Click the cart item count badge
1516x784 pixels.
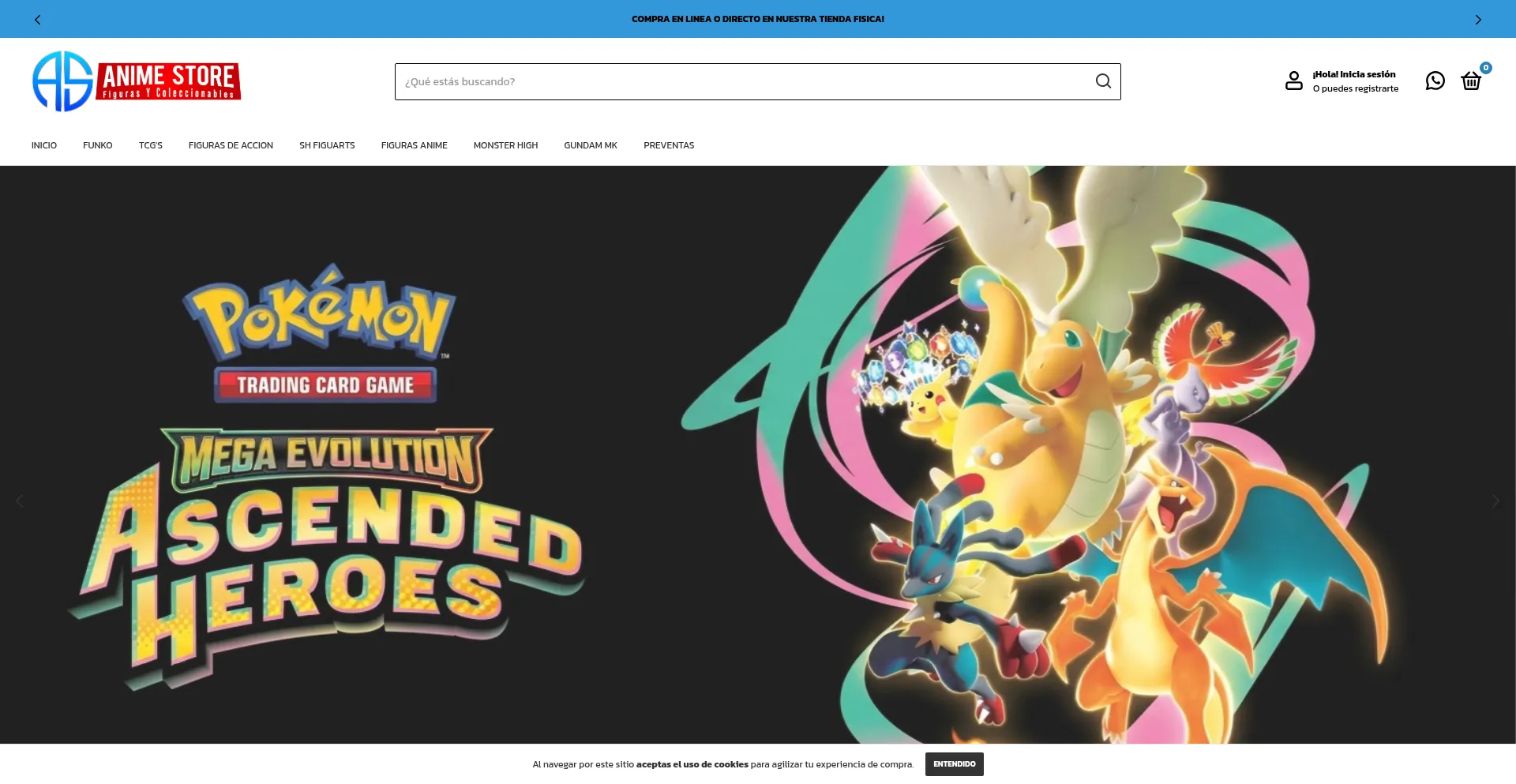[1486, 68]
